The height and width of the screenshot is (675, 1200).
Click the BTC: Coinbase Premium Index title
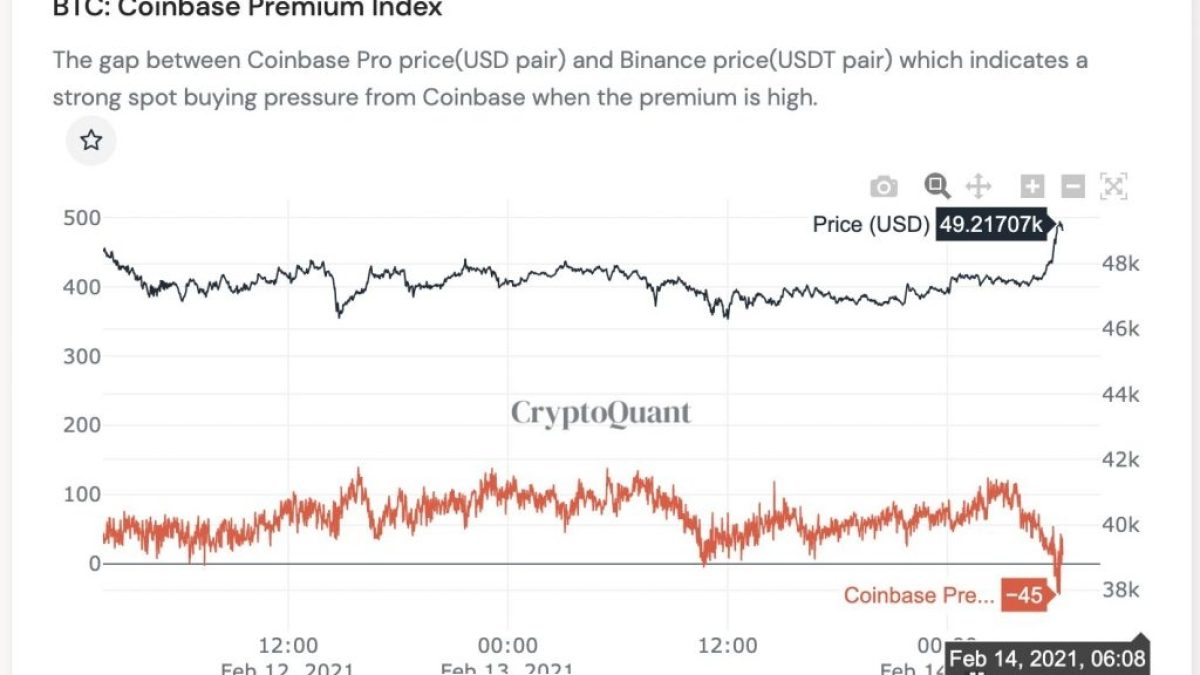[x=247, y=10]
